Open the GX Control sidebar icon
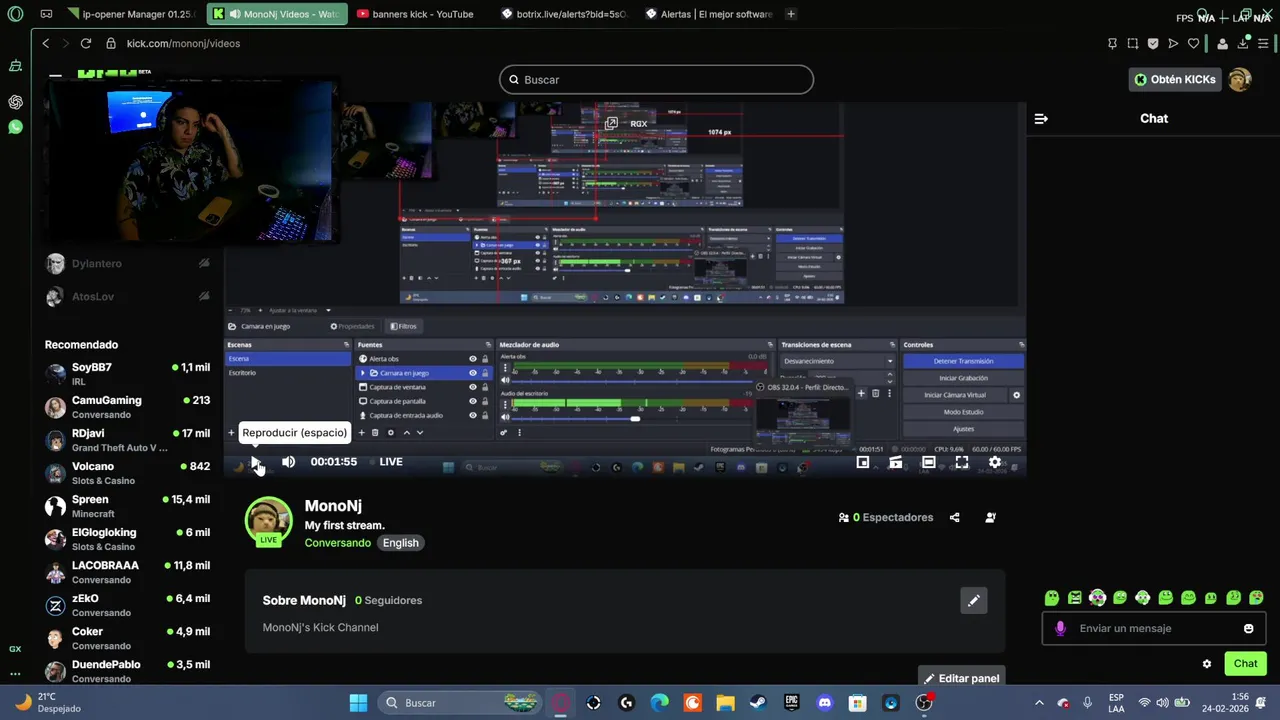 (15, 649)
